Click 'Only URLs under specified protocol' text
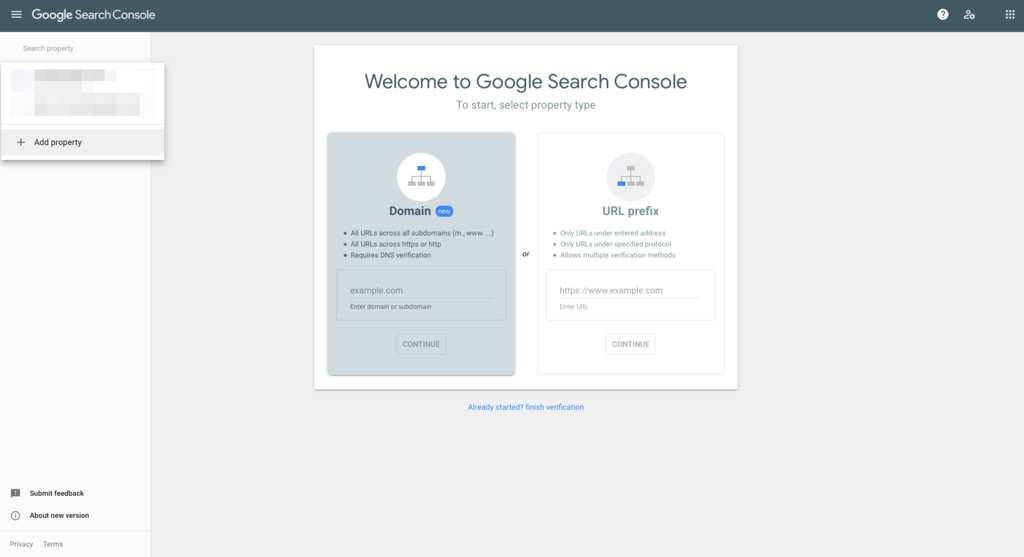1024x557 pixels. [x=615, y=244]
